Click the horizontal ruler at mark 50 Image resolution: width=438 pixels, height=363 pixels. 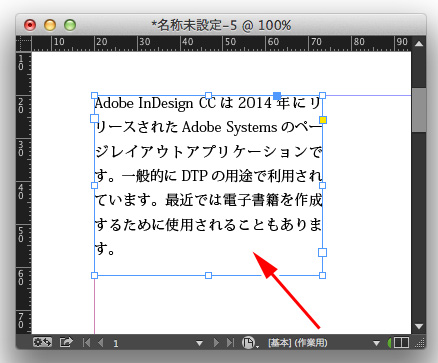pos(230,42)
